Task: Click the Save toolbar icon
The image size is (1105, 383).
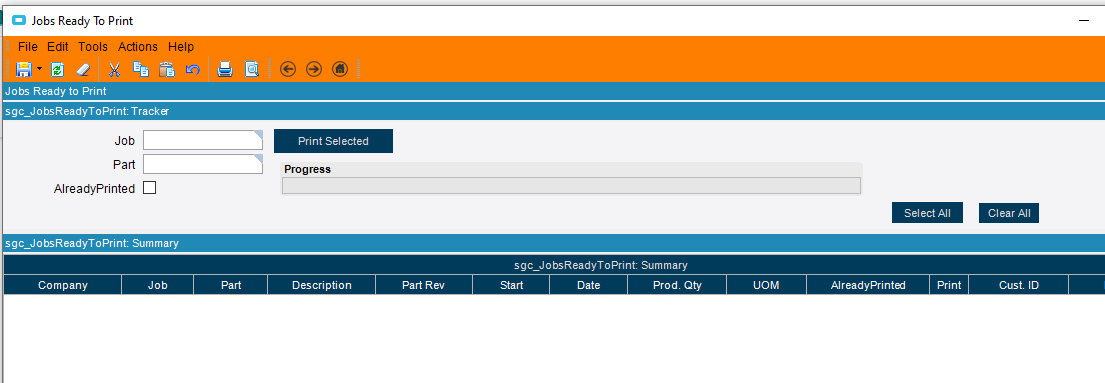Action: (x=24, y=69)
